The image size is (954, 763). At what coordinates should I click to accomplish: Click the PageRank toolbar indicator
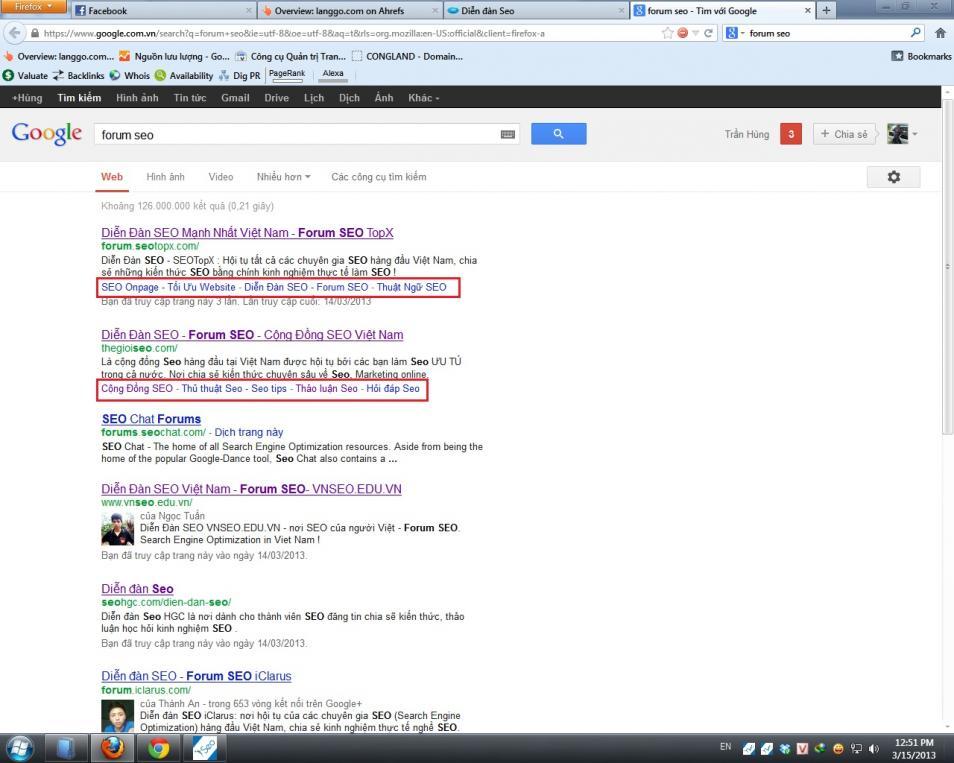(x=287, y=75)
